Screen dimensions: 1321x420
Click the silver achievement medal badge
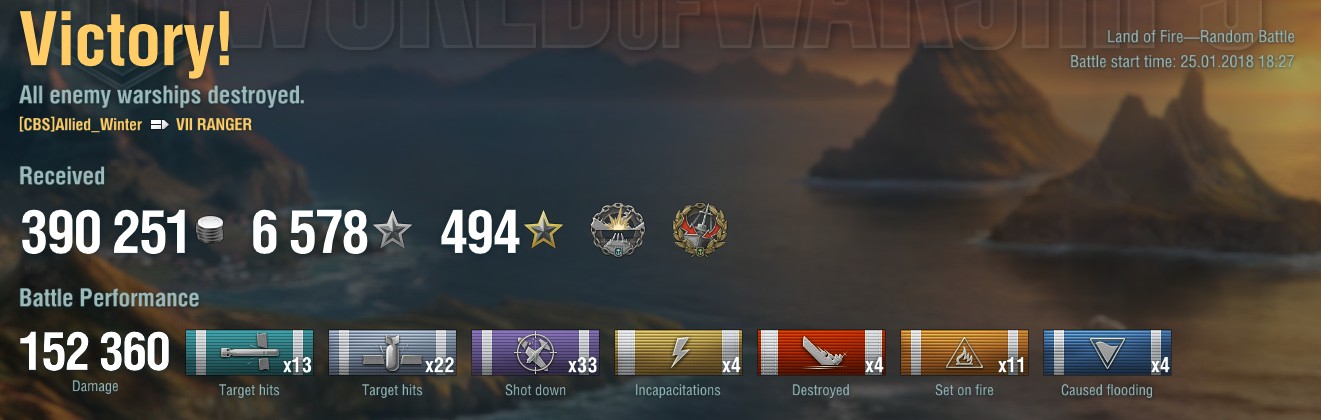pyautogui.click(x=618, y=230)
